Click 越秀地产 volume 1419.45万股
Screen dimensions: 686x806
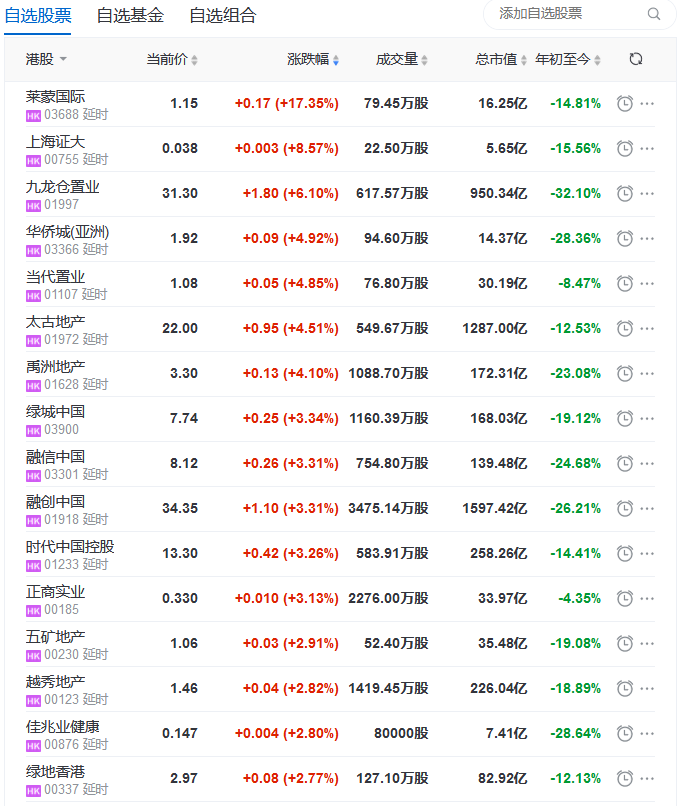(388, 688)
